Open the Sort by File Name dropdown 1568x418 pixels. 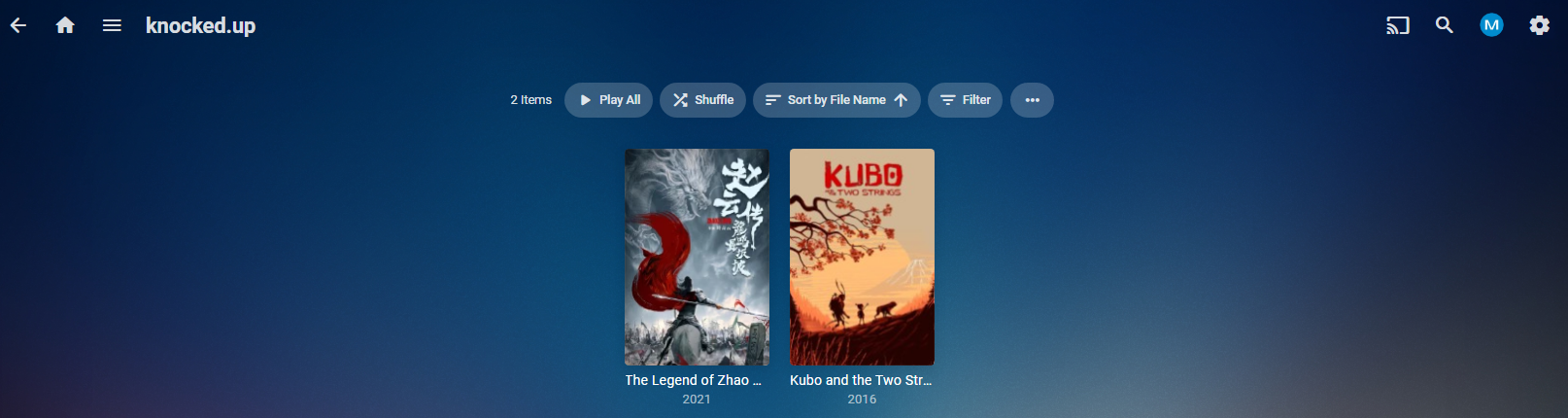tap(836, 100)
